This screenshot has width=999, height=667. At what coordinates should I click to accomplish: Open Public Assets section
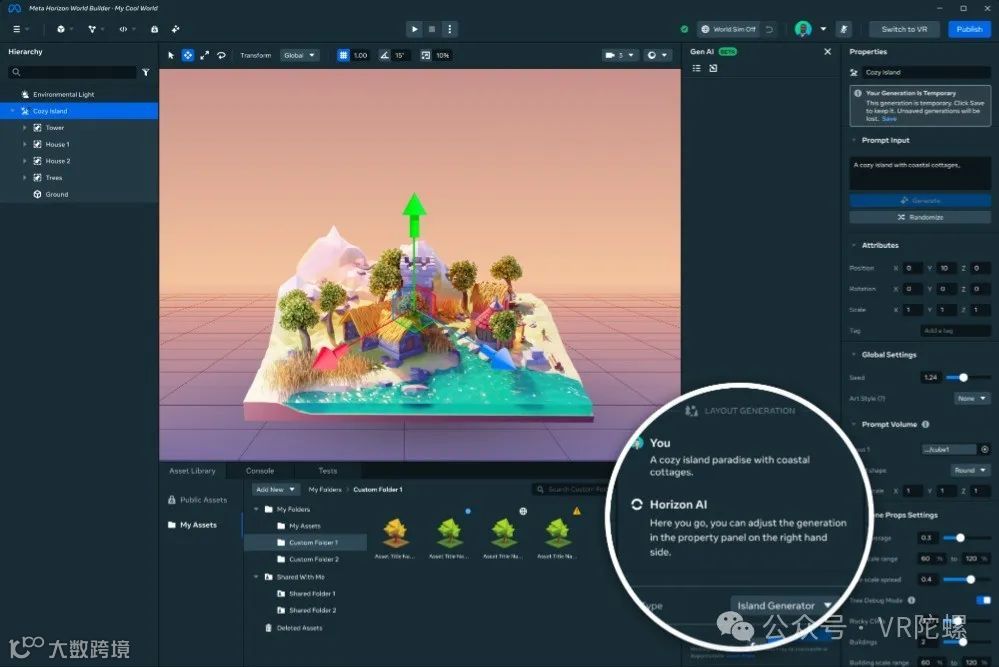pos(198,500)
